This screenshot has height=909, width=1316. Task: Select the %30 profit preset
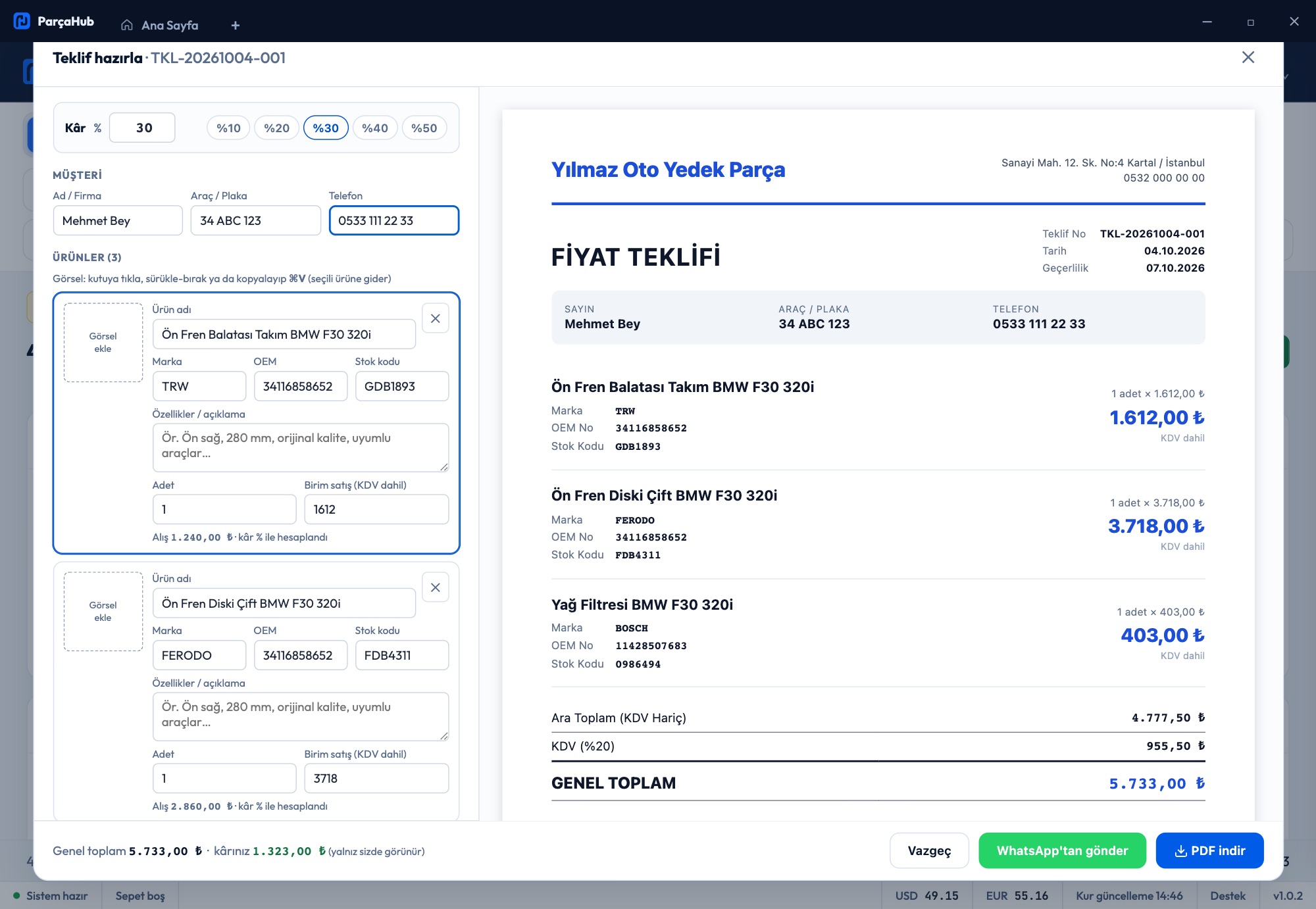coord(326,128)
